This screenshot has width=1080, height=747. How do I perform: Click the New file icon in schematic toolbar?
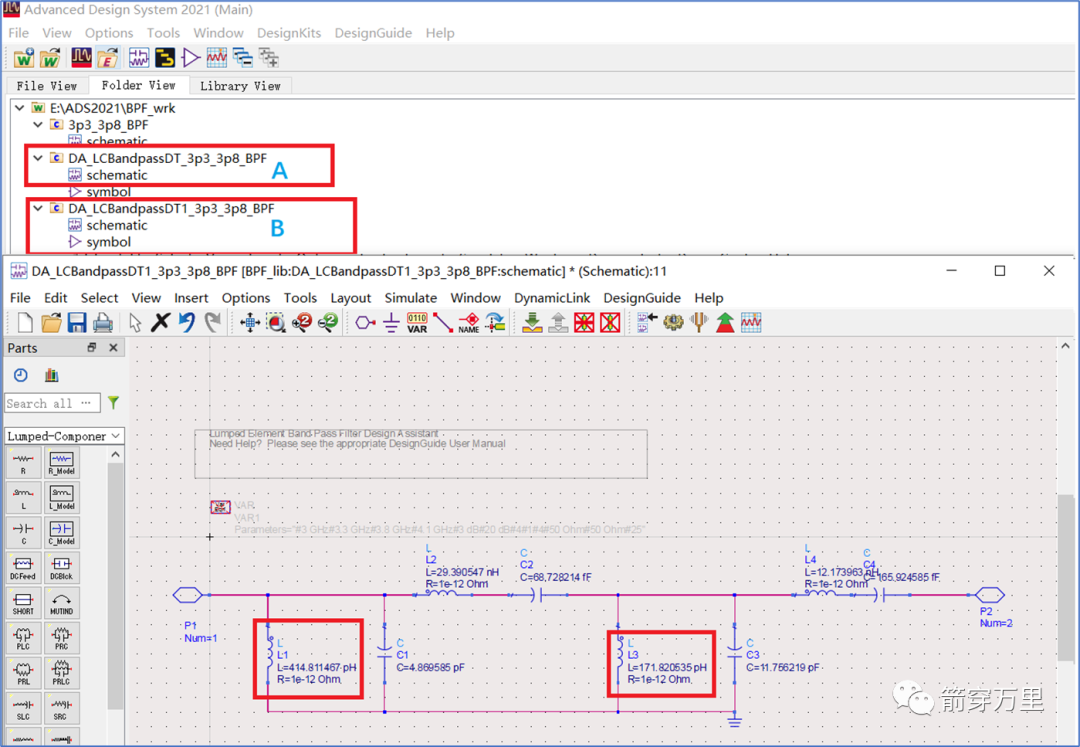pos(25,322)
